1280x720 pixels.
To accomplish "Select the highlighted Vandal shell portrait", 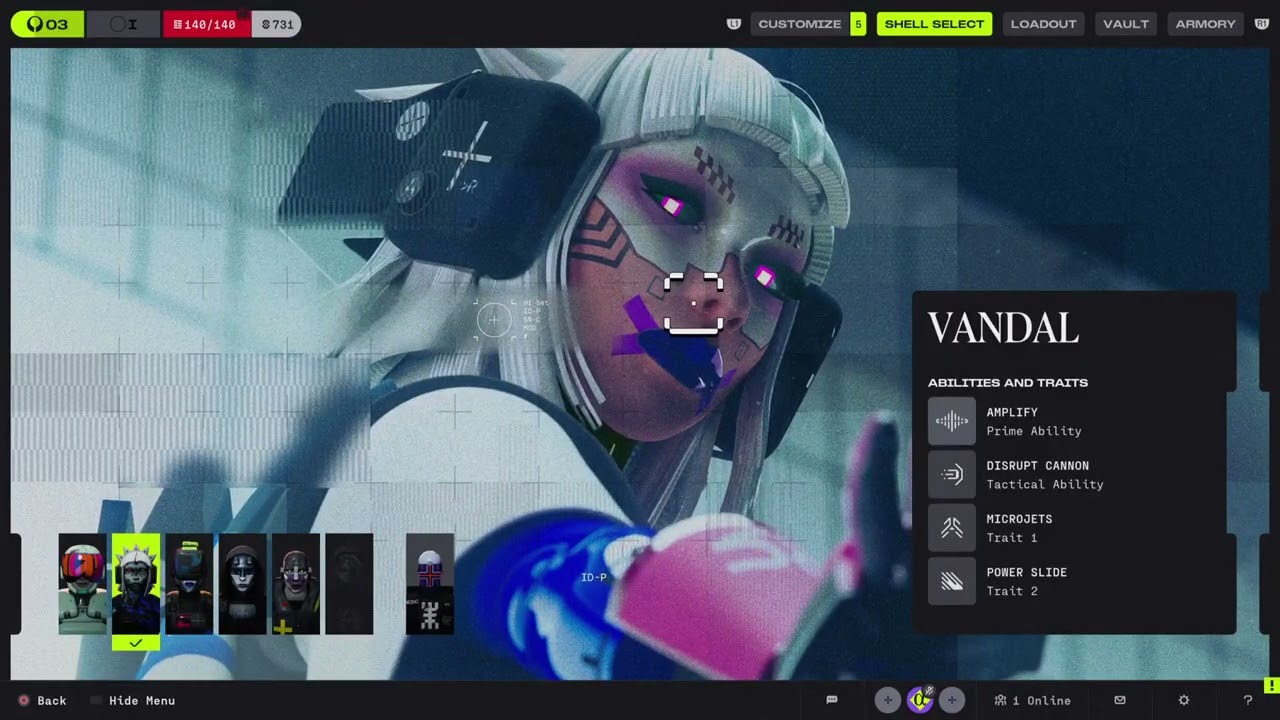I will click(x=136, y=584).
